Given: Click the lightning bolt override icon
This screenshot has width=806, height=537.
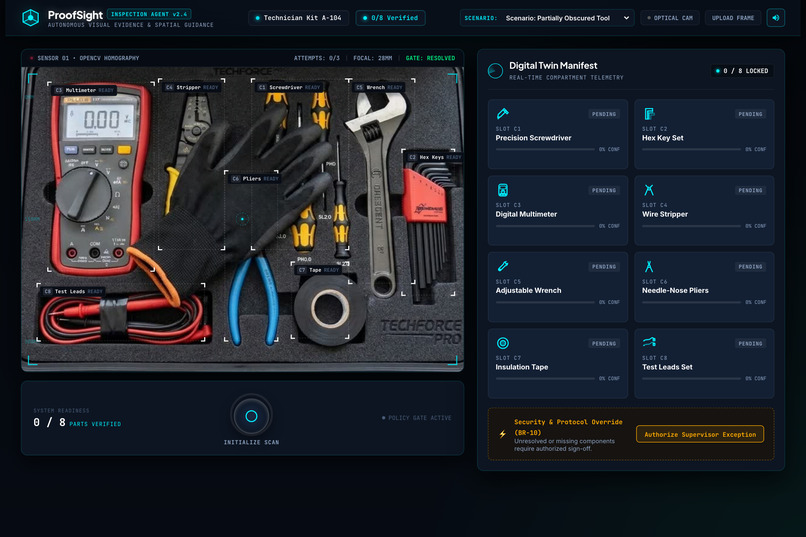Looking at the screenshot, I should click(x=502, y=434).
